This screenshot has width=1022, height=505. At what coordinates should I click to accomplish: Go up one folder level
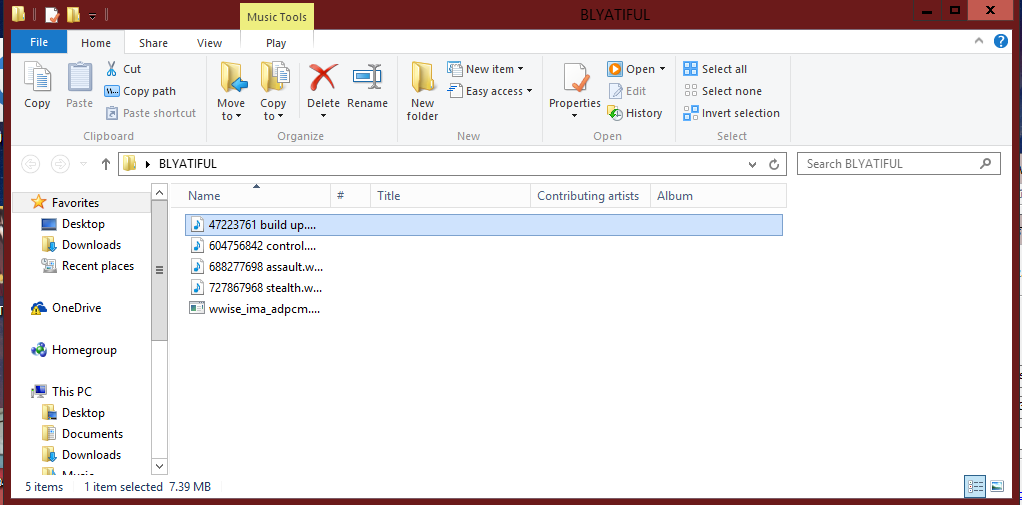point(106,164)
